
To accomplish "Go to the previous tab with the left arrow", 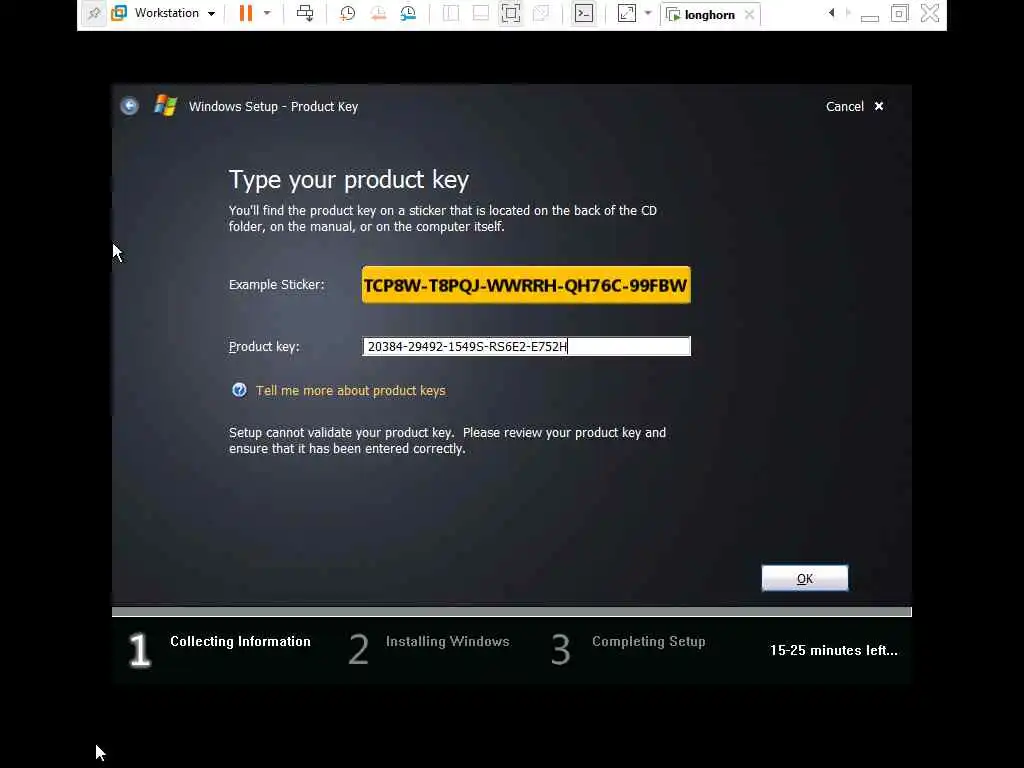I will coord(831,13).
